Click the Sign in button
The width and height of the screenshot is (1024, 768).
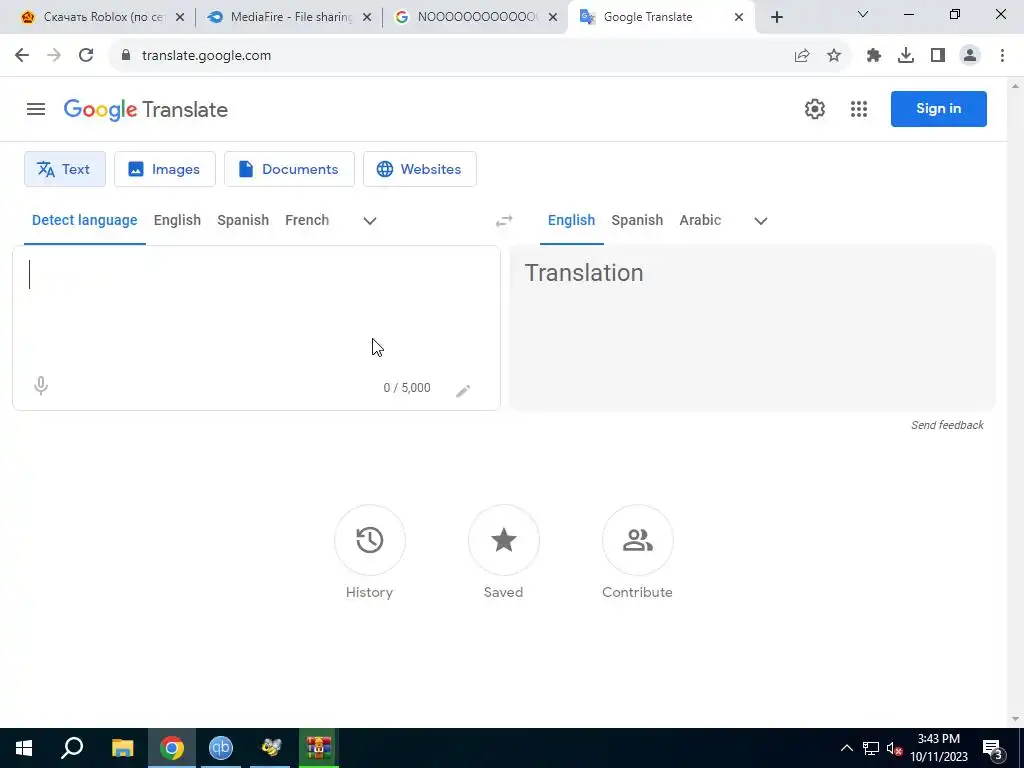tap(938, 109)
